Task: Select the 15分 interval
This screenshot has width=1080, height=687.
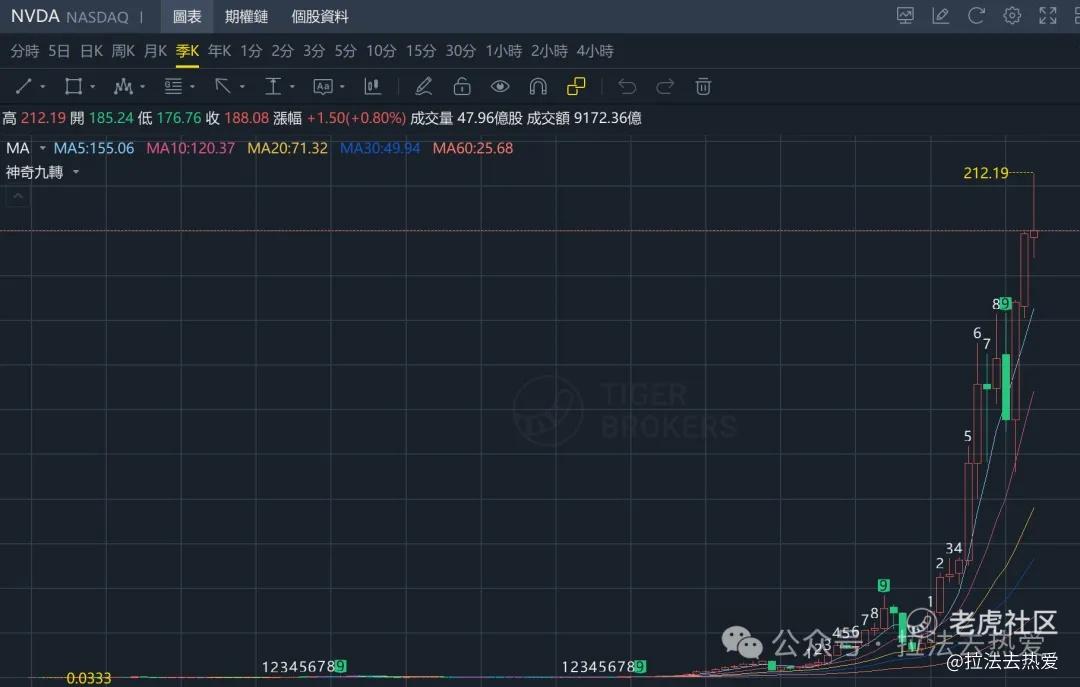Action: pyautogui.click(x=421, y=51)
